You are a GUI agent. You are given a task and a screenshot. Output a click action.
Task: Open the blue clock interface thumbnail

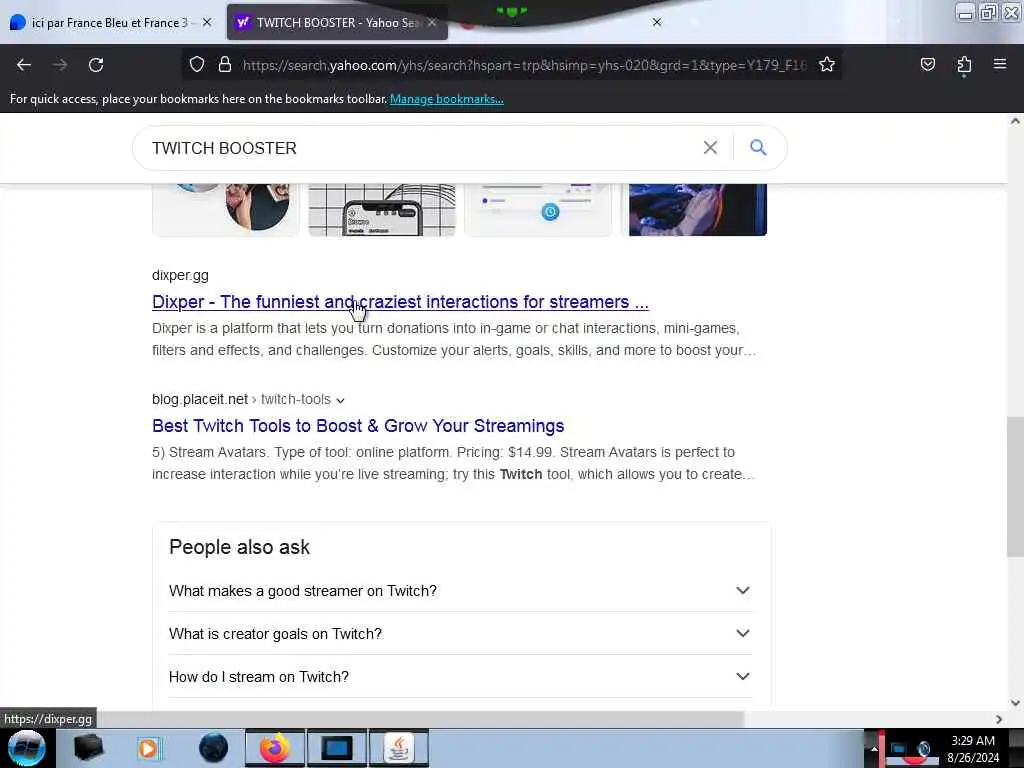[538, 210]
